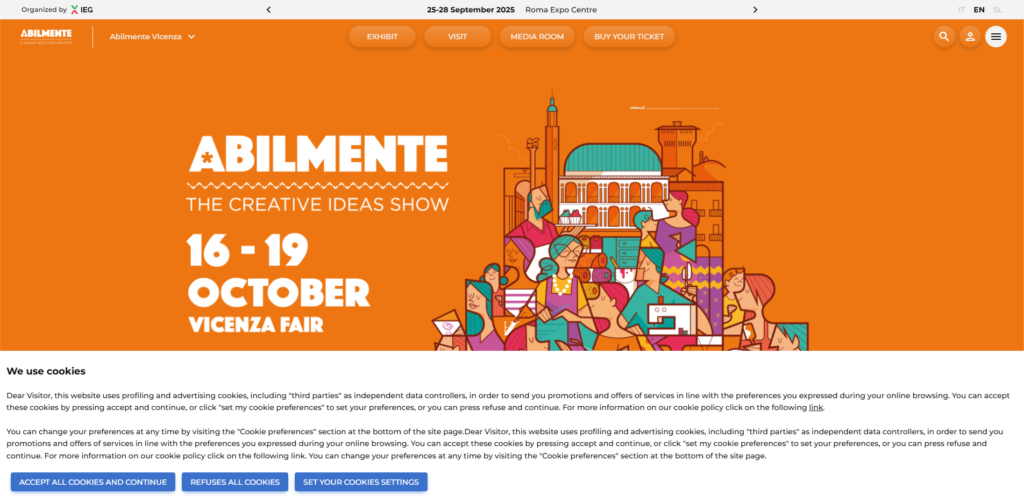Go to previous event with left chevron
The image size is (1024, 502).
tap(268, 10)
